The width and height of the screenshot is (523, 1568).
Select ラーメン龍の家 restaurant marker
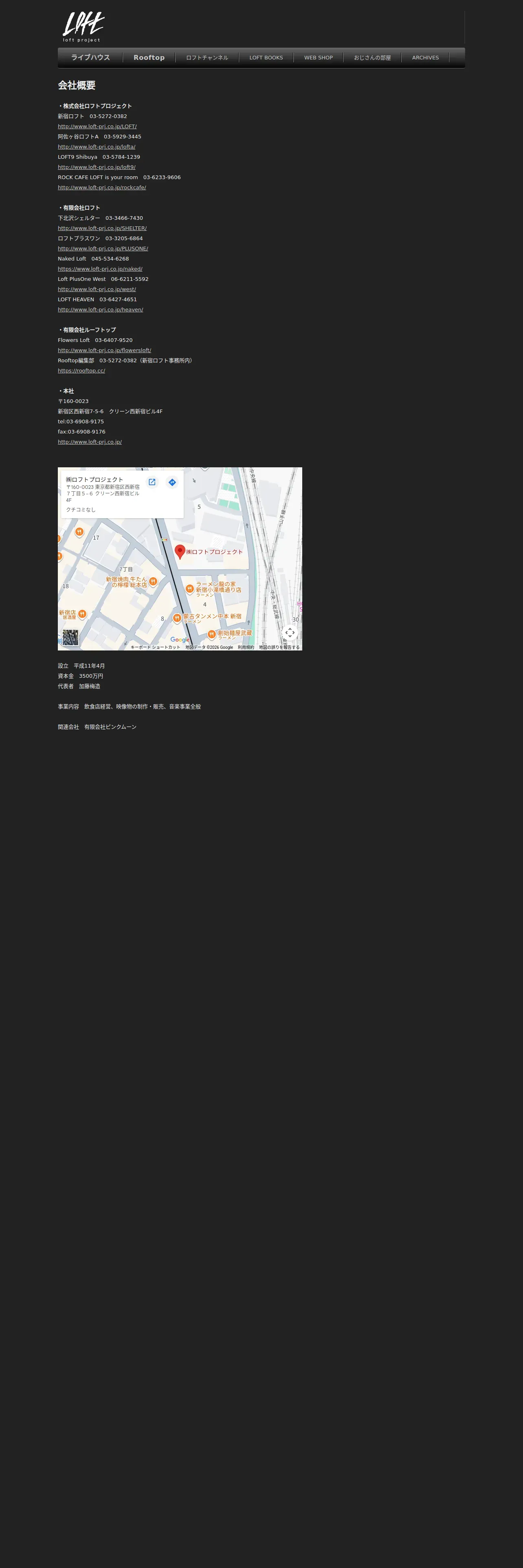pyautogui.click(x=190, y=589)
